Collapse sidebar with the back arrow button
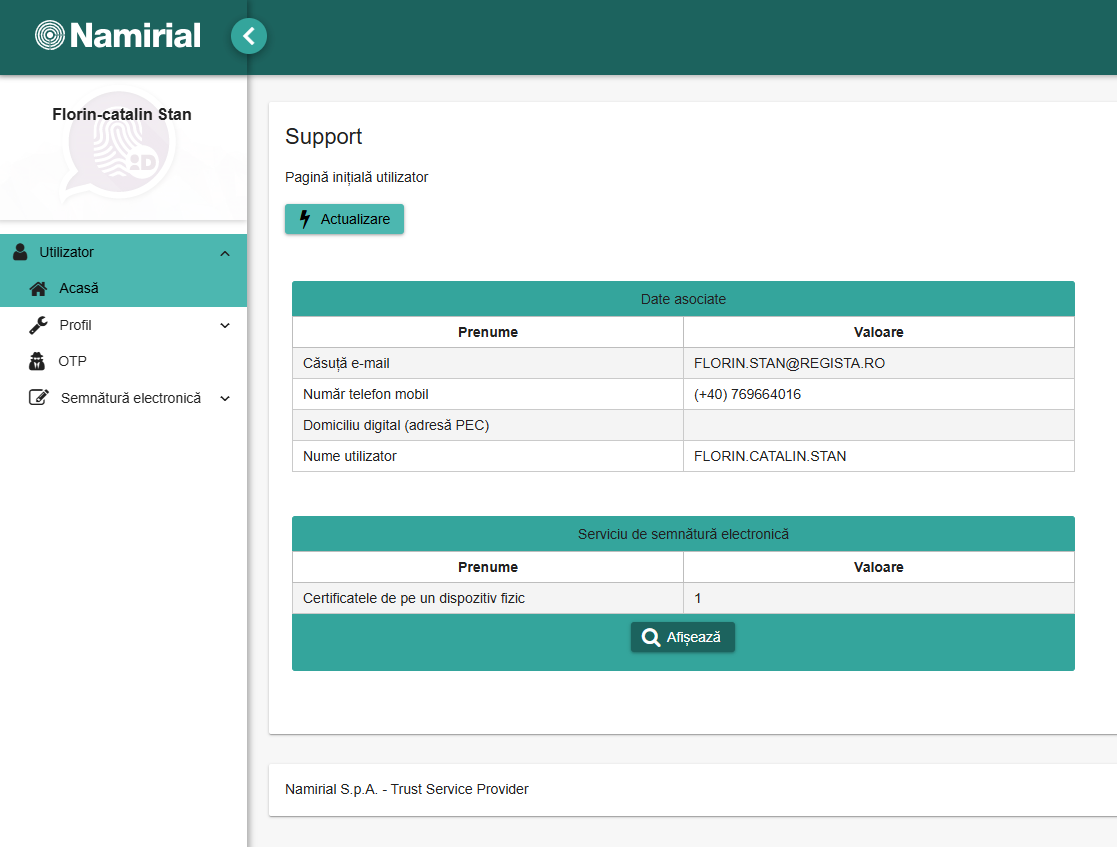This screenshot has width=1117, height=847. pos(249,37)
